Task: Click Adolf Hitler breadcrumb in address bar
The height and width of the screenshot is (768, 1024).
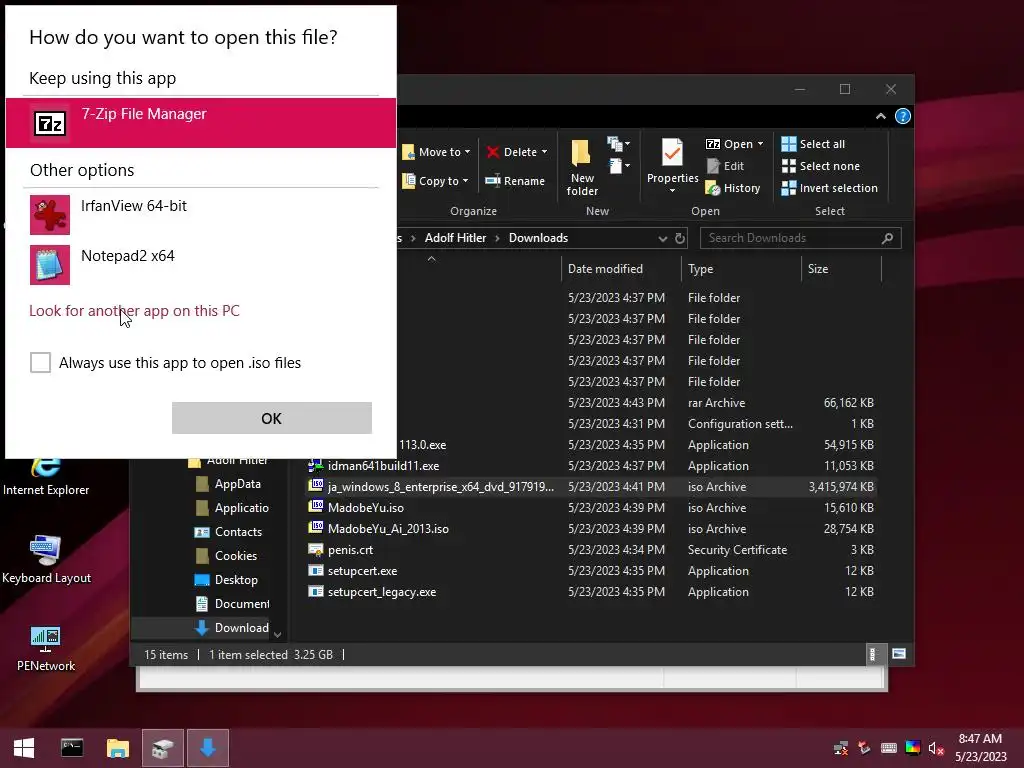Action: [455, 238]
